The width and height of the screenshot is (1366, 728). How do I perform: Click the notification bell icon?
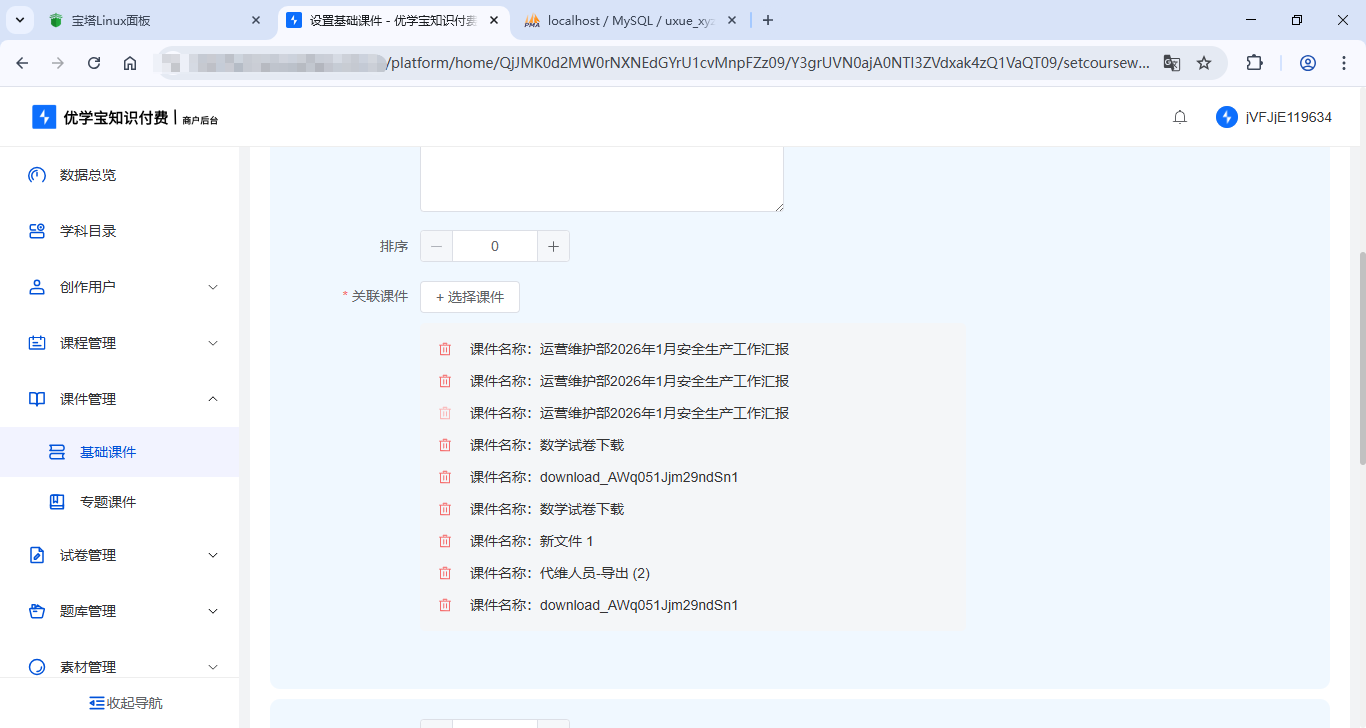(1179, 117)
